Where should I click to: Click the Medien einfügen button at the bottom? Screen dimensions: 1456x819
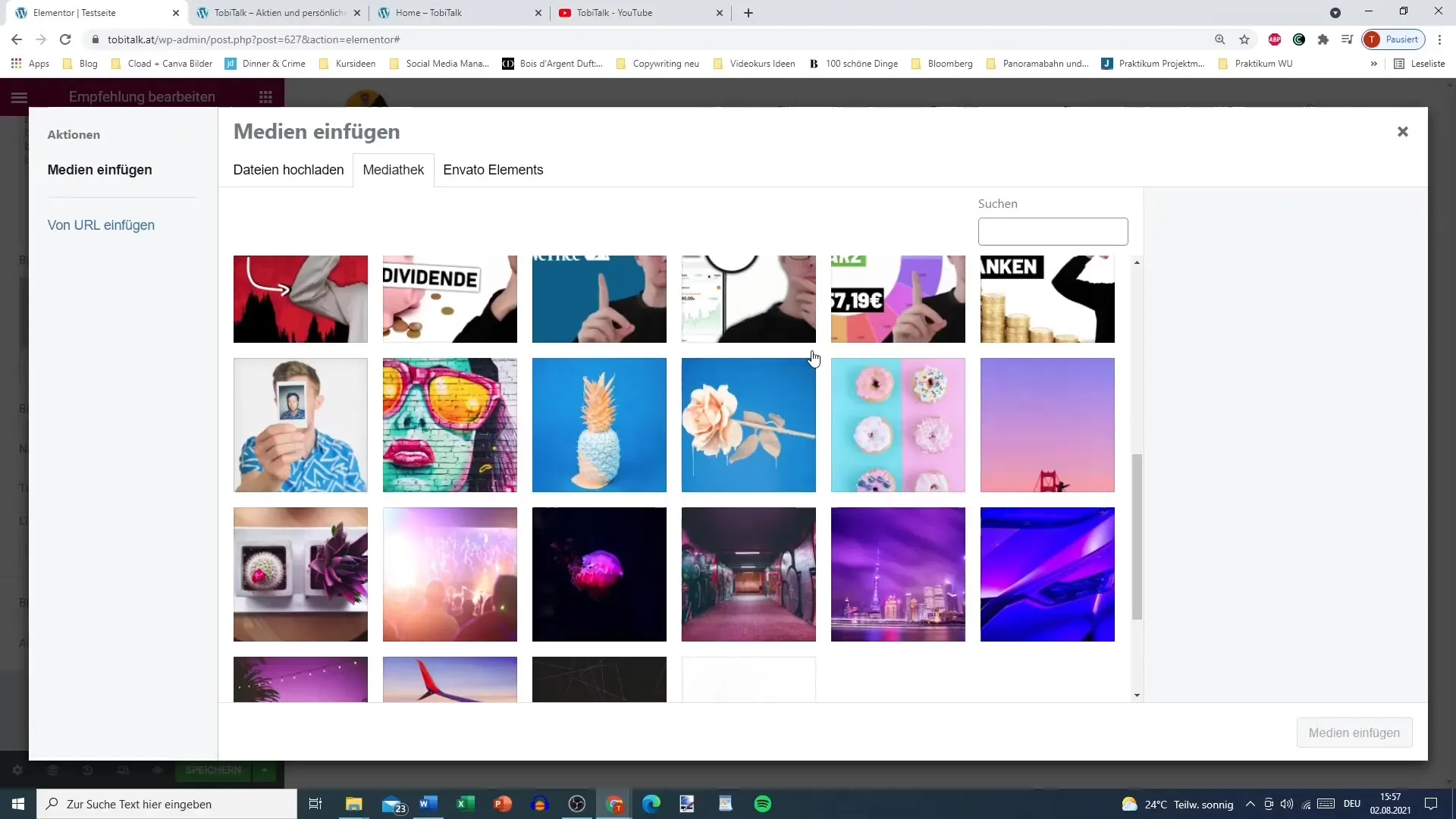pyautogui.click(x=1354, y=733)
